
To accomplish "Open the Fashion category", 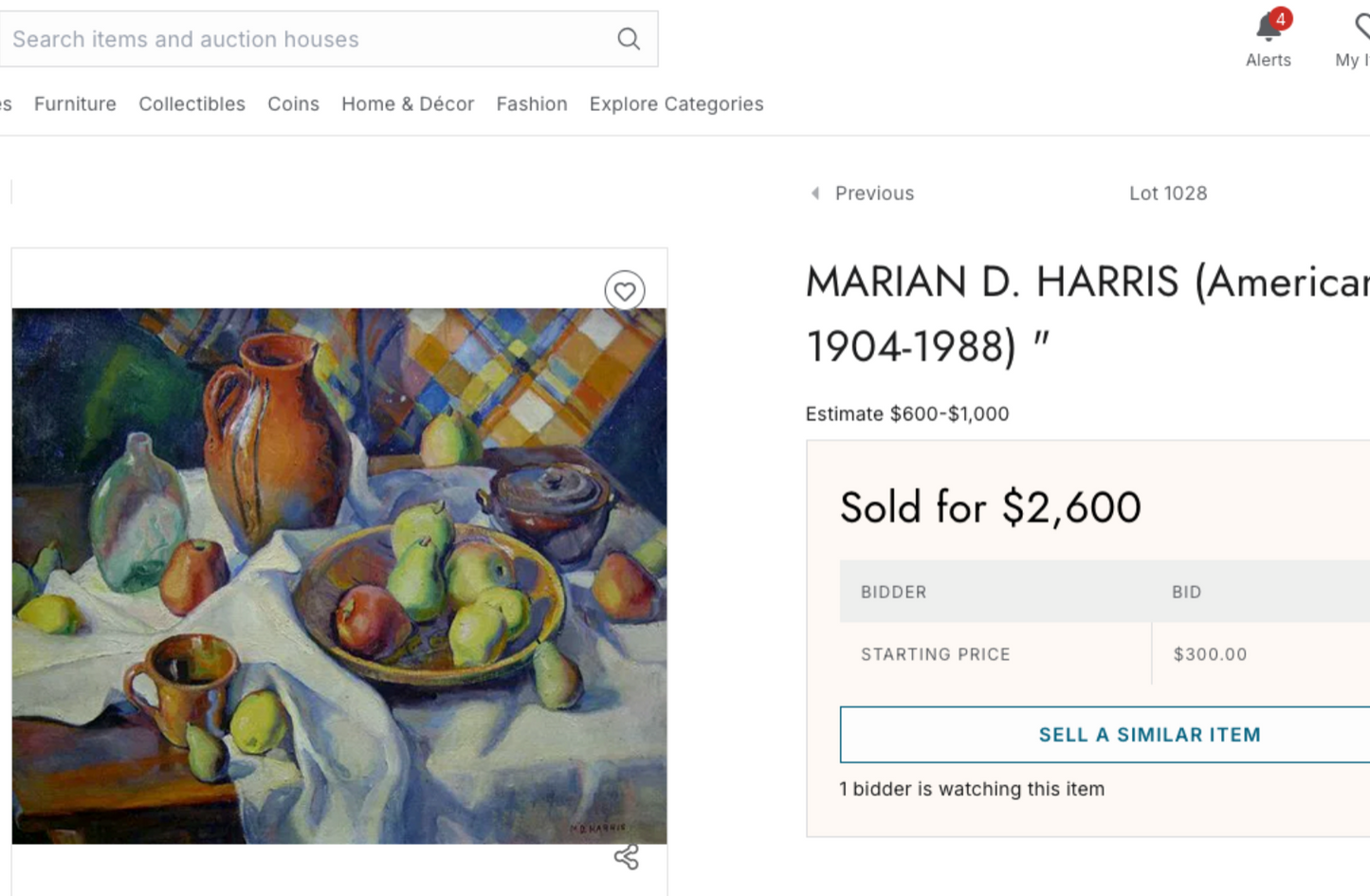I will pyautogui.click(x=531, y=104).
